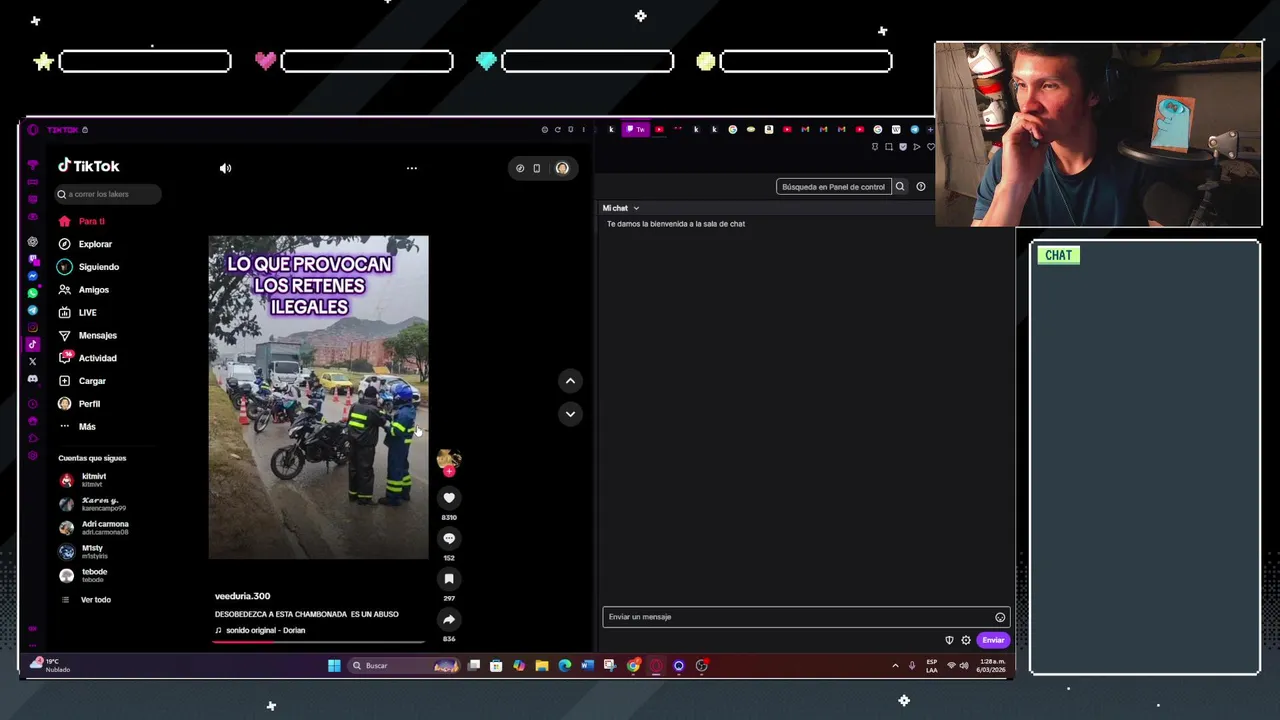Open the LIVE section
Viewport: 1280px width, 720px height.
(x=77, y=312)
